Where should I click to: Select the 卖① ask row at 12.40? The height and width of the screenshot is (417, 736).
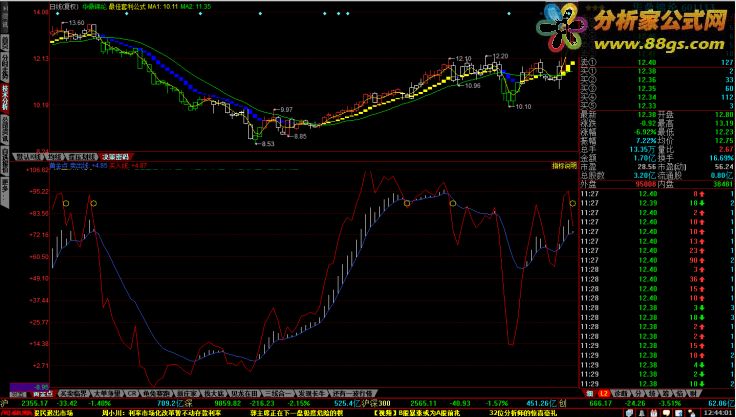tap(657, 62)
